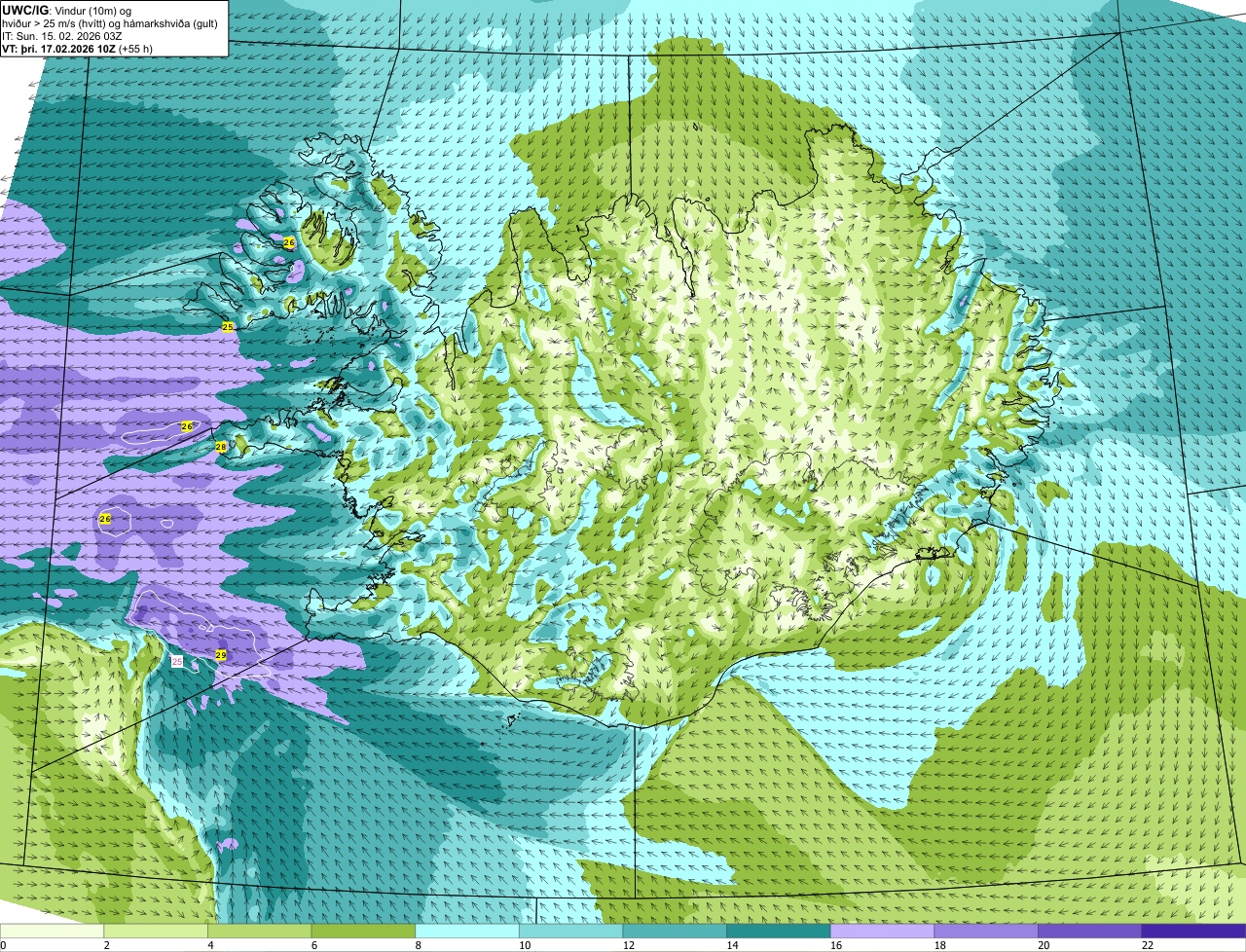Click the 'IT: Sun. 15. 02. 2026 03Z' line

click(x=62, y=35)
